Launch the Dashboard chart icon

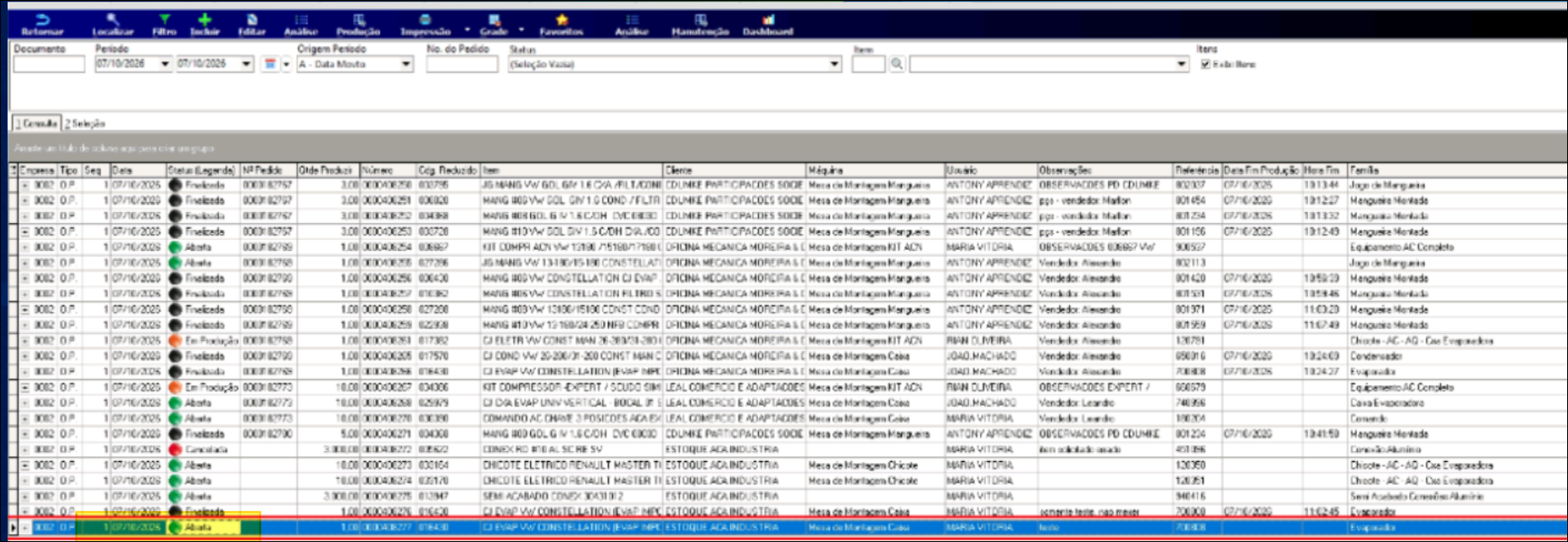pyautogui.click(x=768, y=20)
